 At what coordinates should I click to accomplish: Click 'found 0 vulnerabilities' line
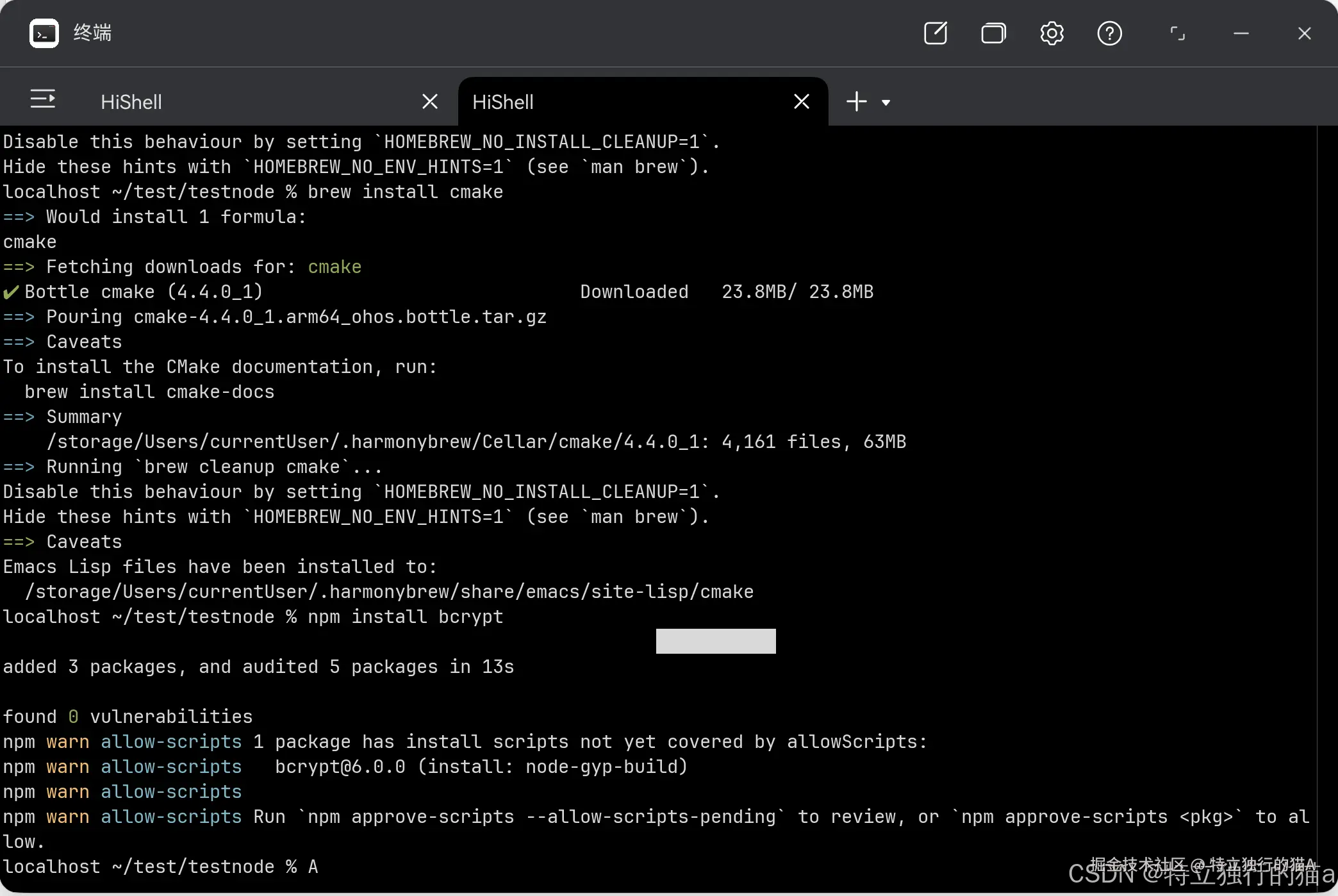click(x=128, y=717)
